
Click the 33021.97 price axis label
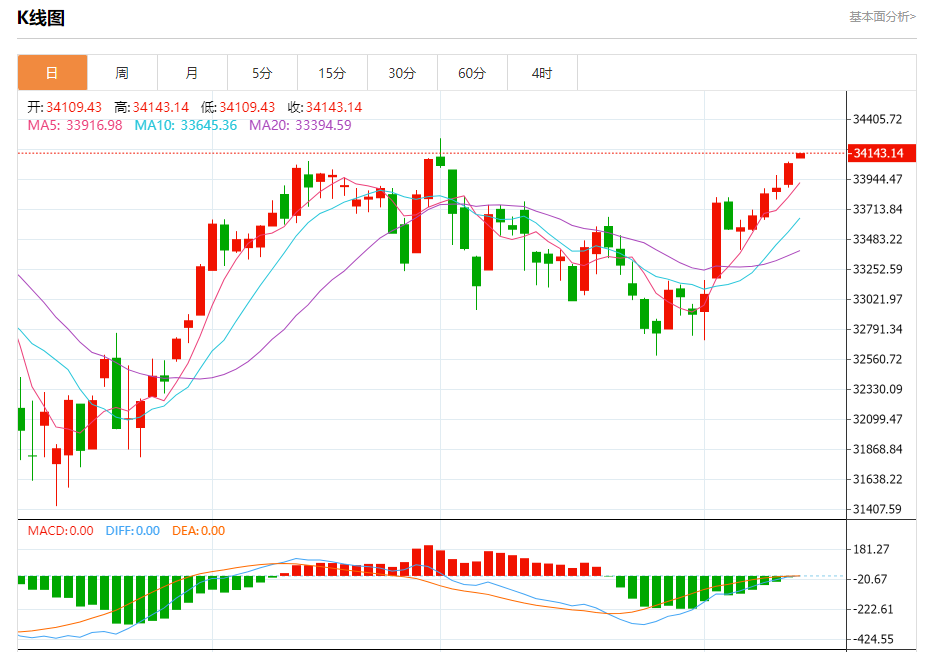(x=878, y=299)
